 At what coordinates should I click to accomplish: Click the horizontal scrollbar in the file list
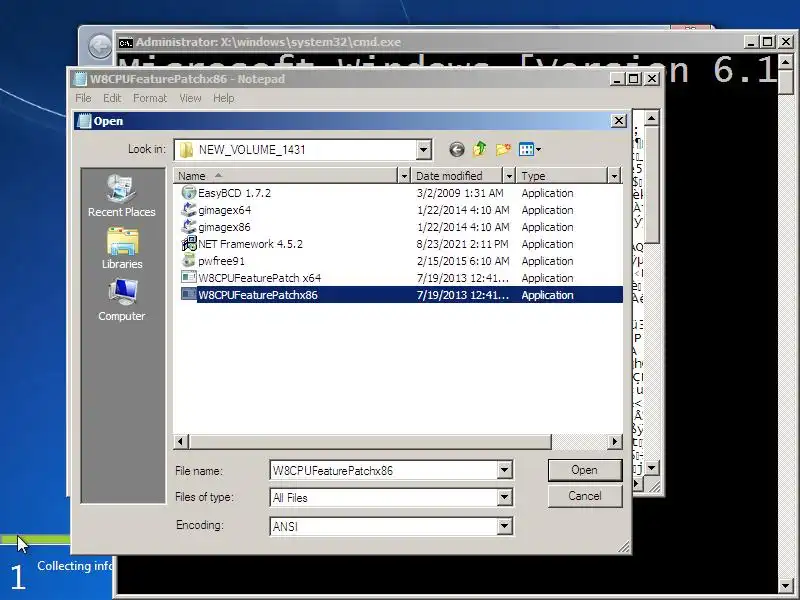point(370,441)
